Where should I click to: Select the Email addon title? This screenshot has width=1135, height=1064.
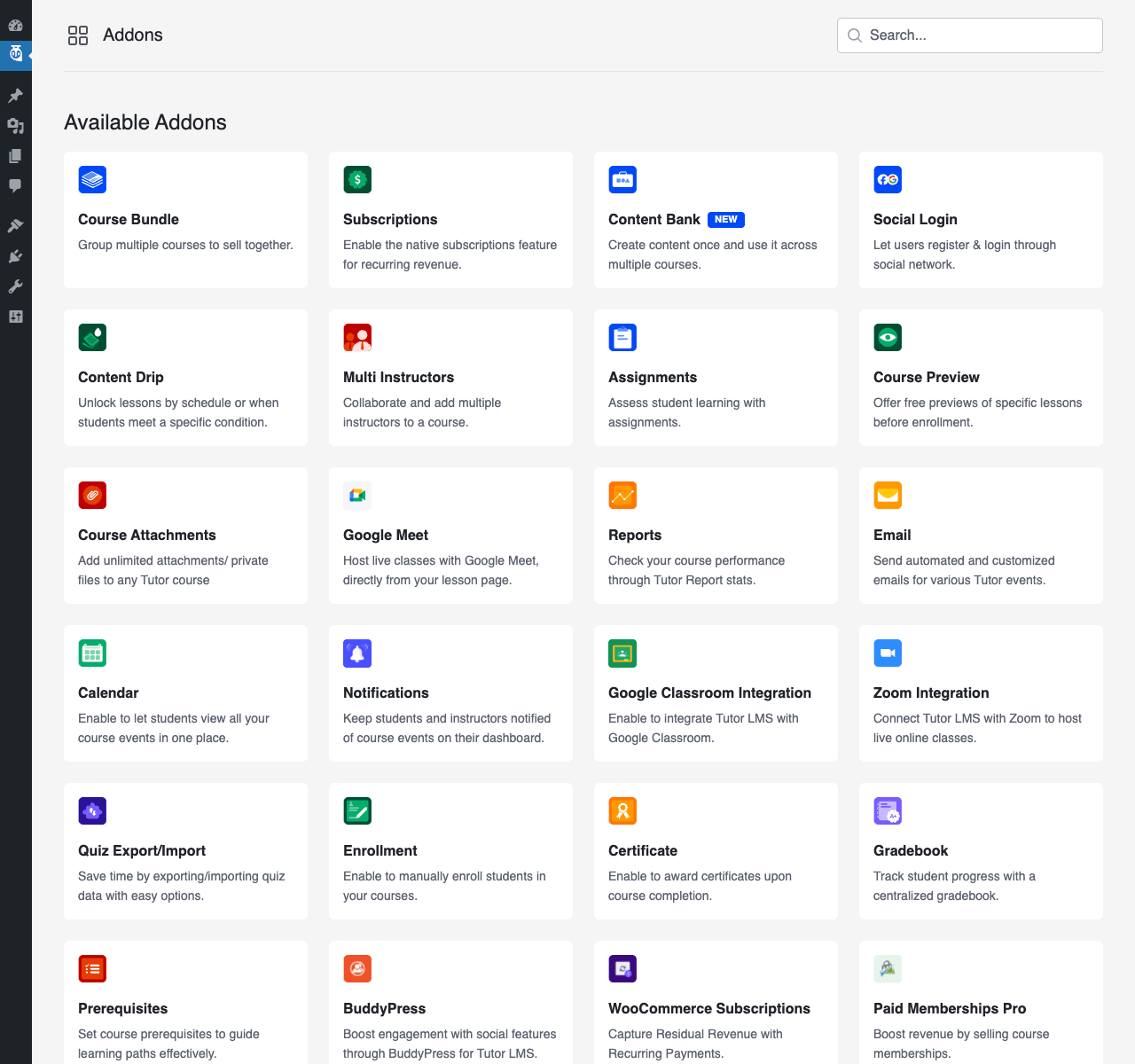click(x=892, y=535)
